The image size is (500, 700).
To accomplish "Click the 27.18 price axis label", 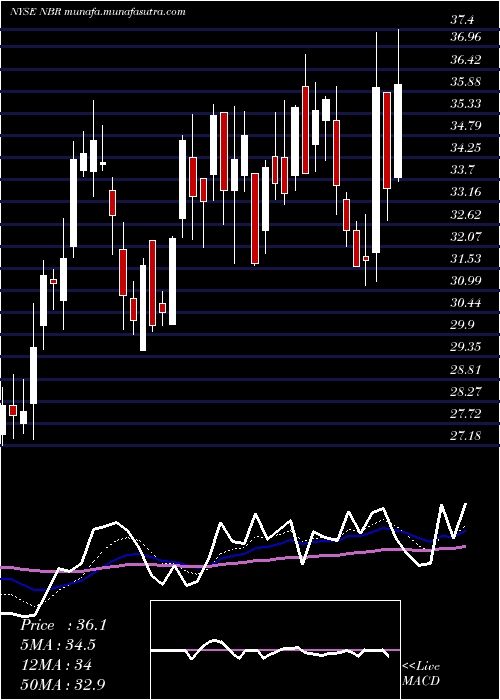I will pos(466,435).
